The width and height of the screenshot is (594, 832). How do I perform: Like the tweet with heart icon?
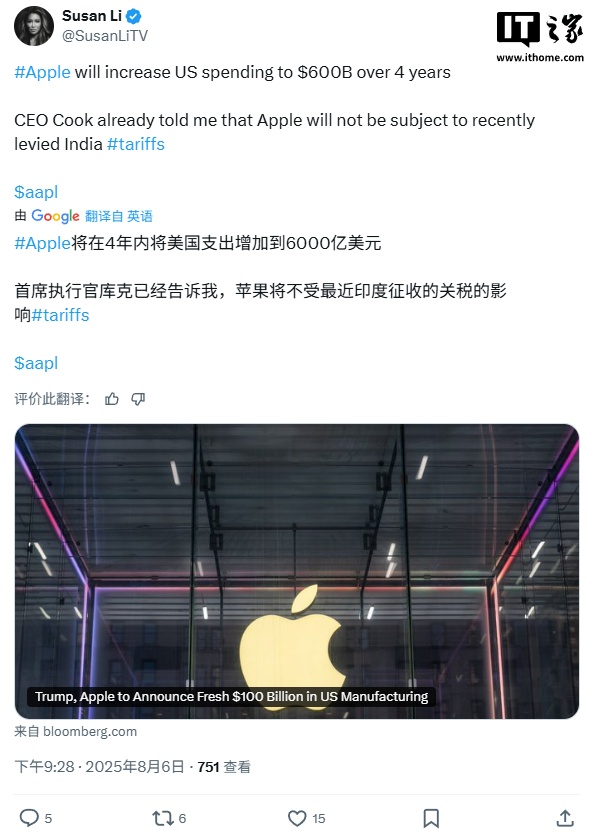coord(297,818)
